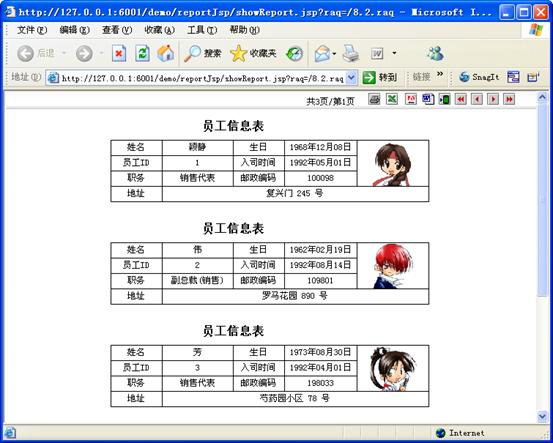This screenshot has width=553, height=443.
Task: Export report to Word document
Action: pyautogui.click(x=428, y=99)
